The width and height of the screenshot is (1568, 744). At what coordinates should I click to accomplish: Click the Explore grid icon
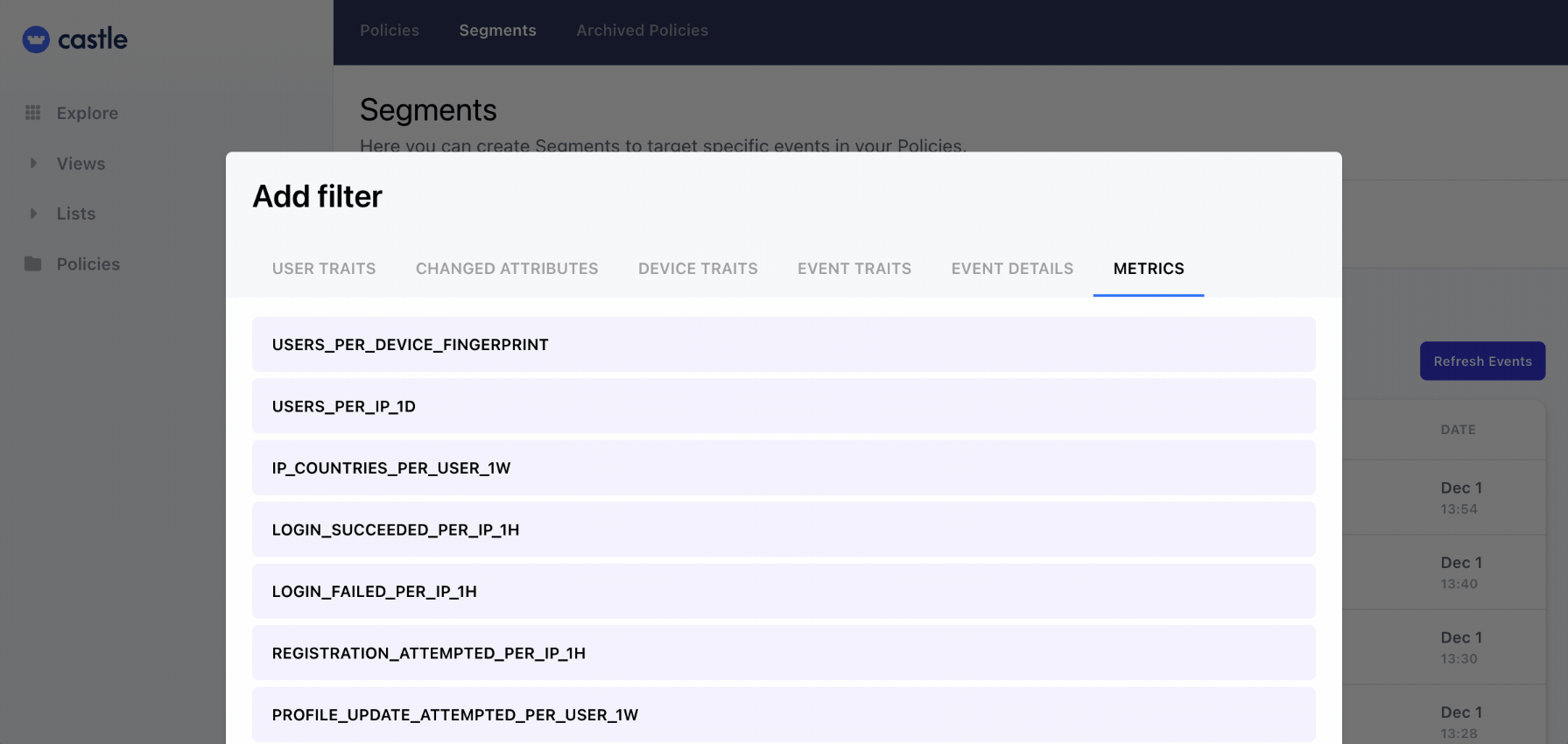33,113
